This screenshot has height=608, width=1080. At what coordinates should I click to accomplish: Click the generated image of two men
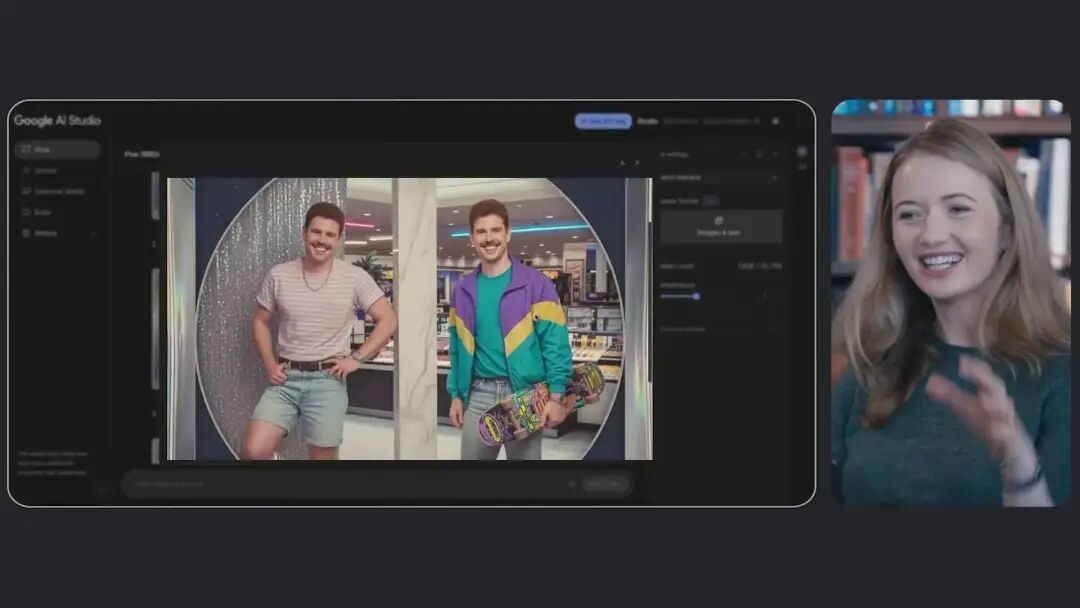point(409,319)
